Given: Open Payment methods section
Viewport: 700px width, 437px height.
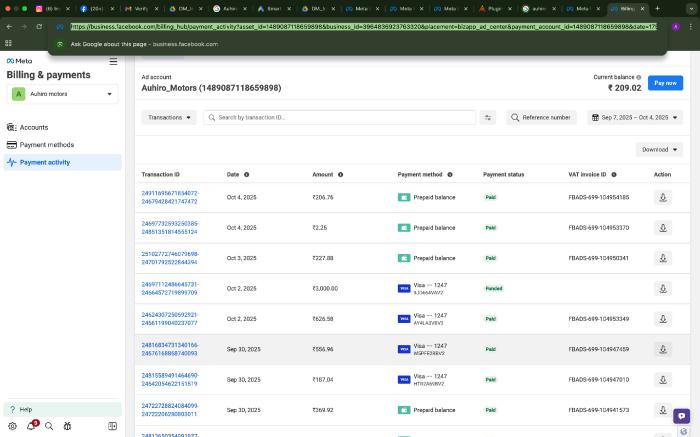Looking at the screenshot, I should (46, 145).
